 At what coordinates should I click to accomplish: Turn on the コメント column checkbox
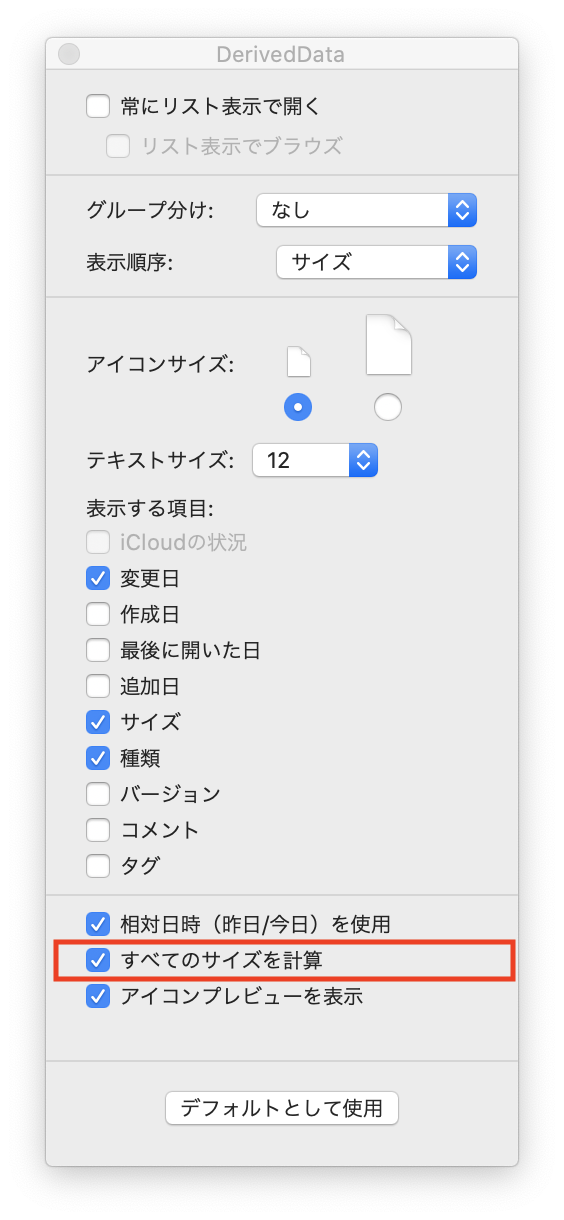pyautogui.click(x=98, y=830)
